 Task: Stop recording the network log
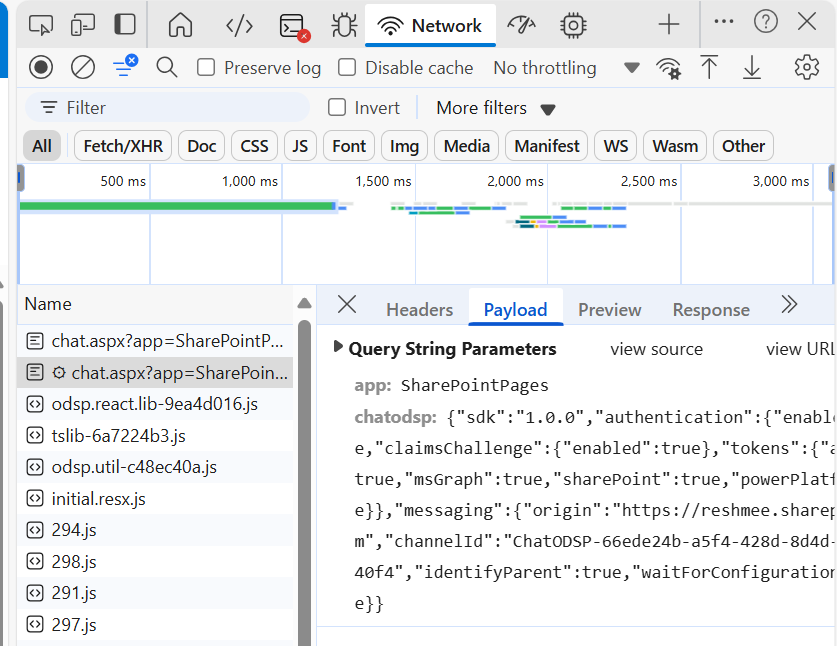(40, 67)
